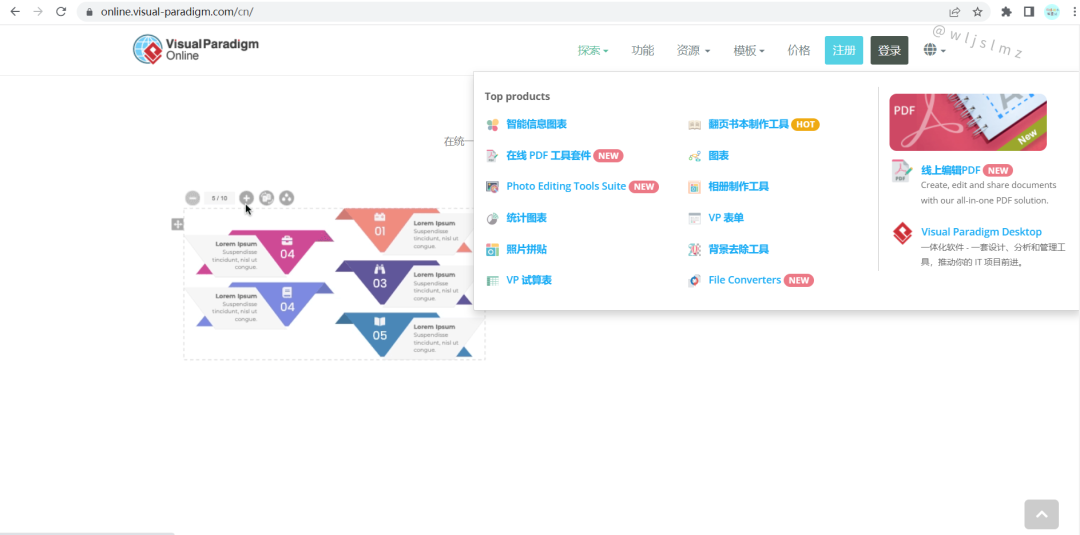The height and width of the screenshot is (535, 1080).
Task: Open the globe language selector dropdown
Action: 934,50
